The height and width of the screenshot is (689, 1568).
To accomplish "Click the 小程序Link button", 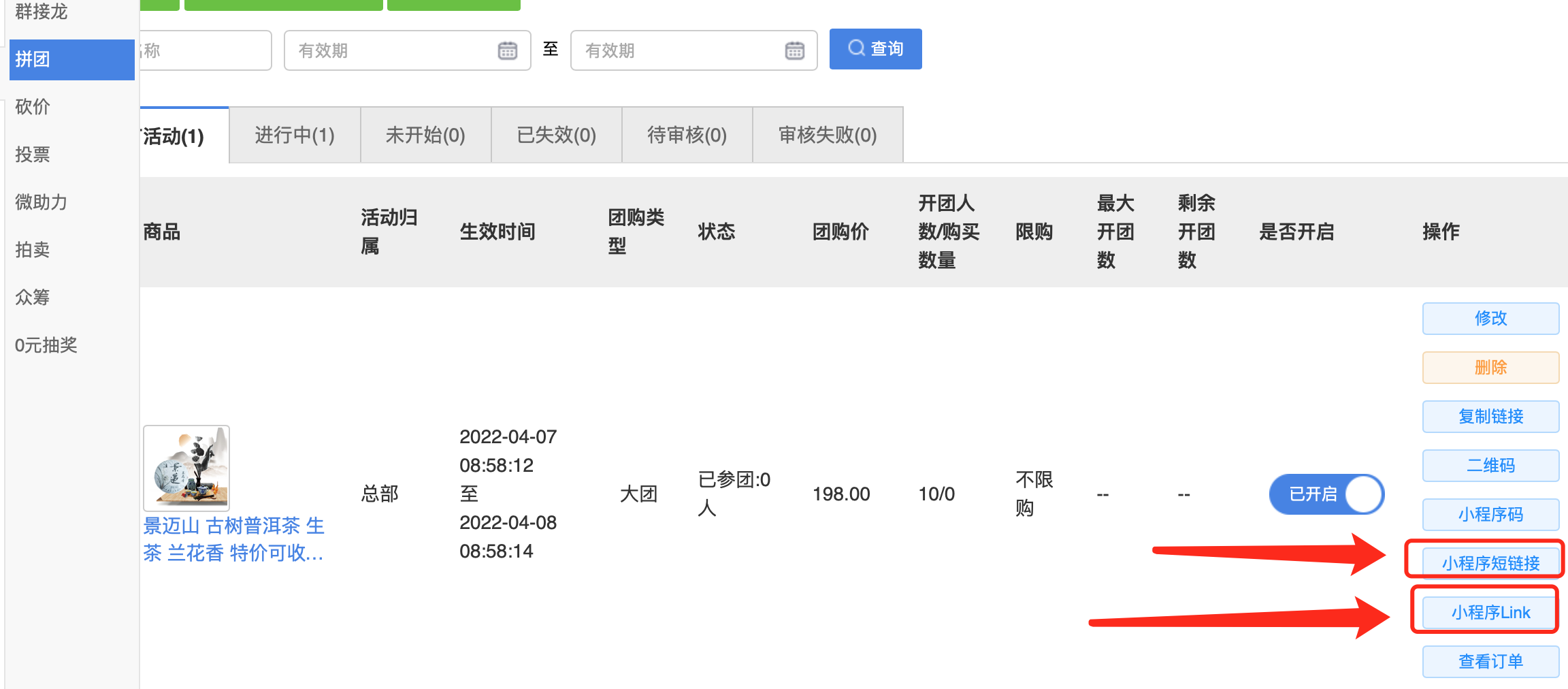I will tap(1490, 613).
